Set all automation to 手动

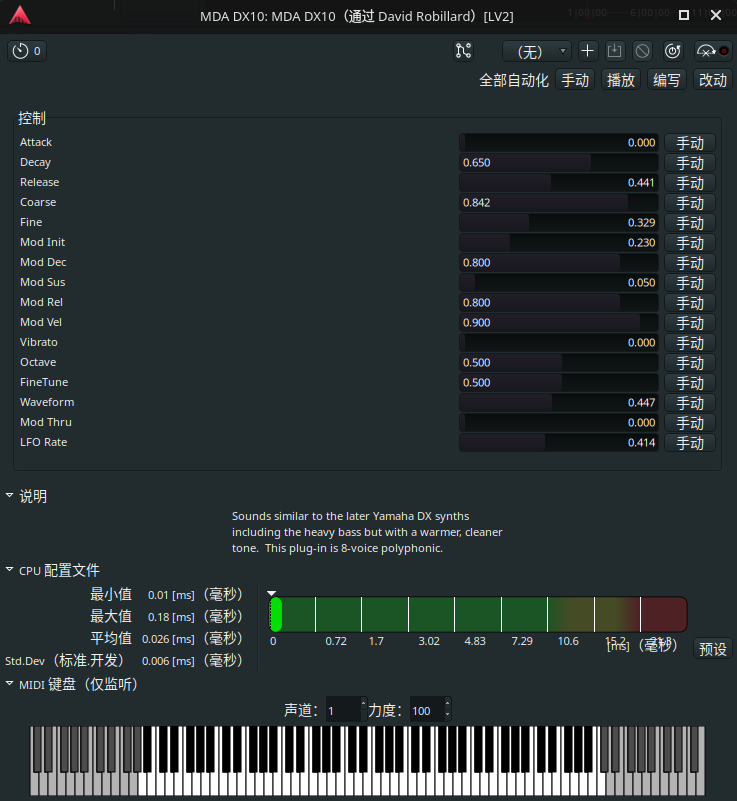pos(575,80)
